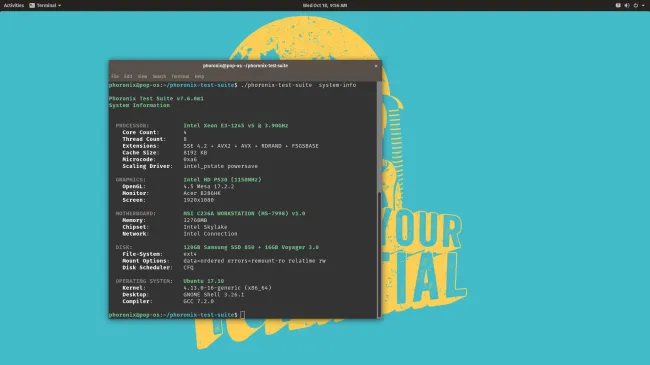This screenshot has width=650, height=365.
Task: Click the power icon in system tray
Action: click(x=635, y=5)
